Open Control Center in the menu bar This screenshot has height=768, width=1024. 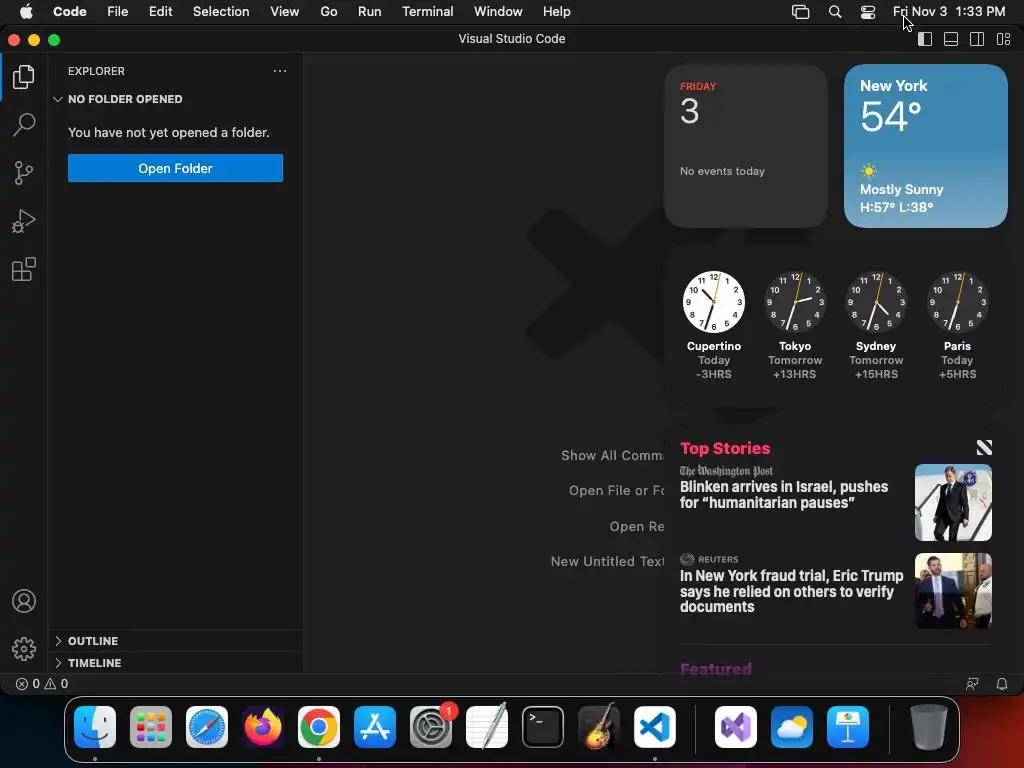pyautogui.click(x=867, y=12)
